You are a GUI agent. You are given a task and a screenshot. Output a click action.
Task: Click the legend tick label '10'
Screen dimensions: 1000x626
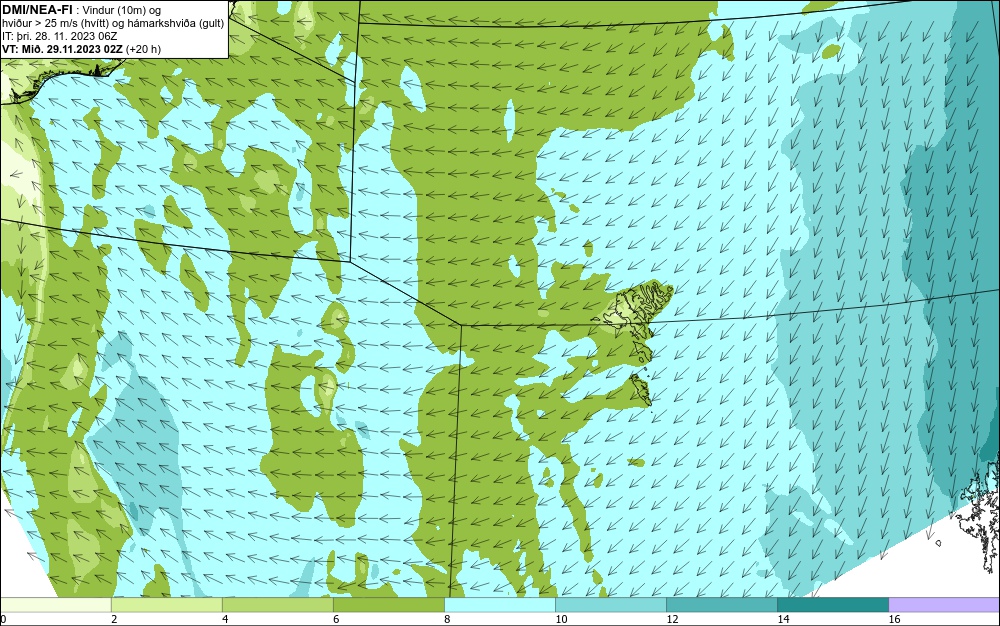561,619
